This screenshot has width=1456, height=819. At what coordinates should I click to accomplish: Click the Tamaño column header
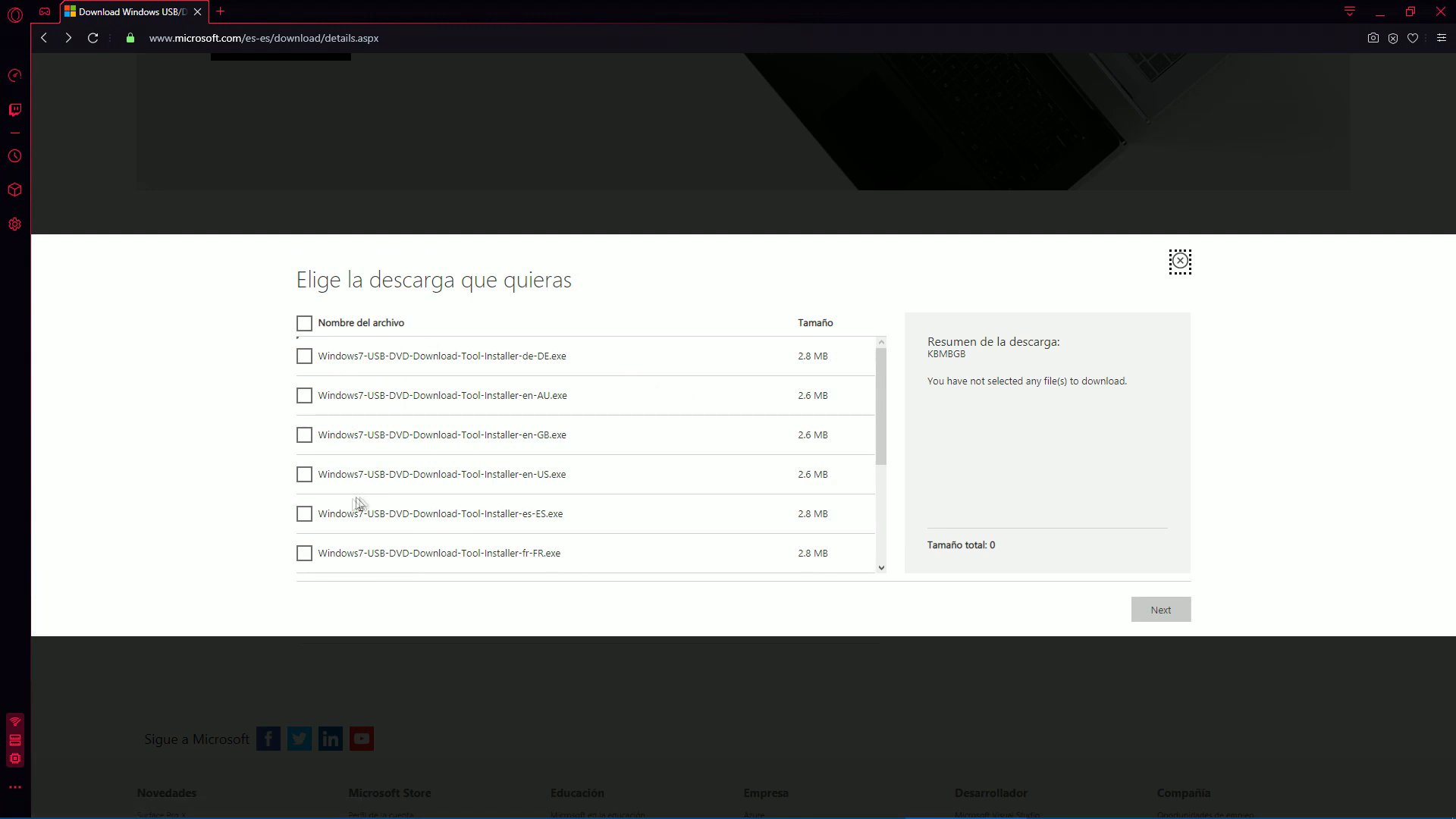(815, 323)
